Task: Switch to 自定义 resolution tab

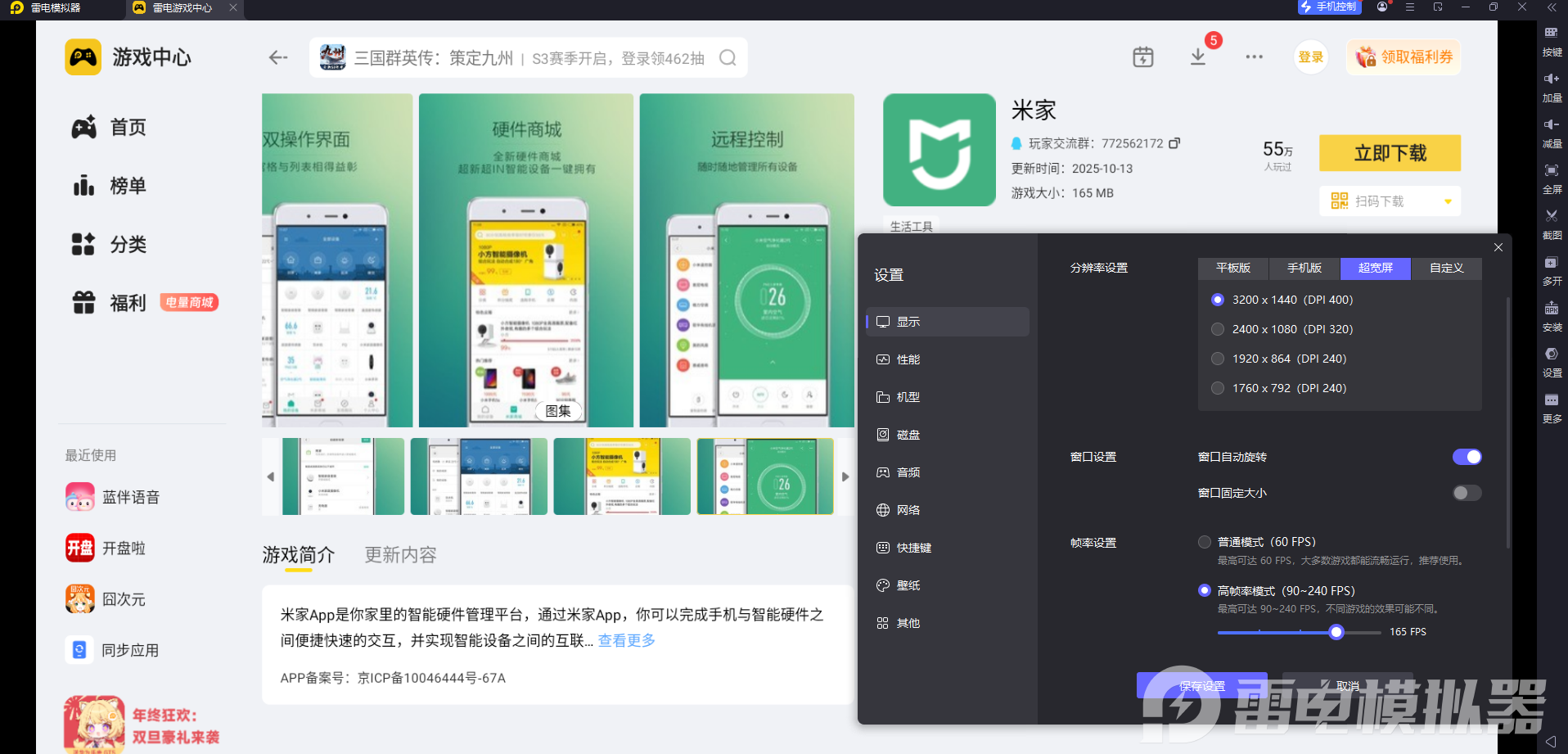Action: tap(1447, 269)
